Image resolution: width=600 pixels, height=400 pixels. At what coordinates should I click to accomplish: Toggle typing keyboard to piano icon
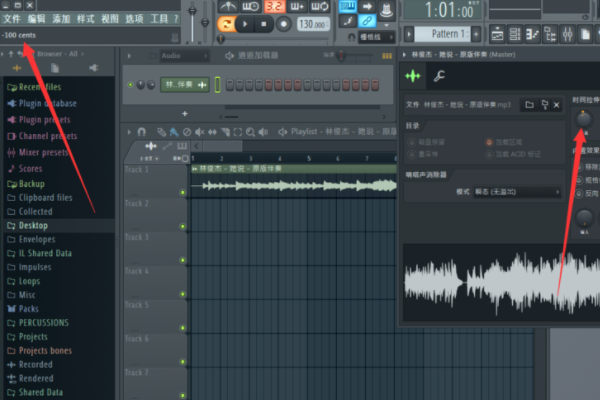[x=348, y=6]
